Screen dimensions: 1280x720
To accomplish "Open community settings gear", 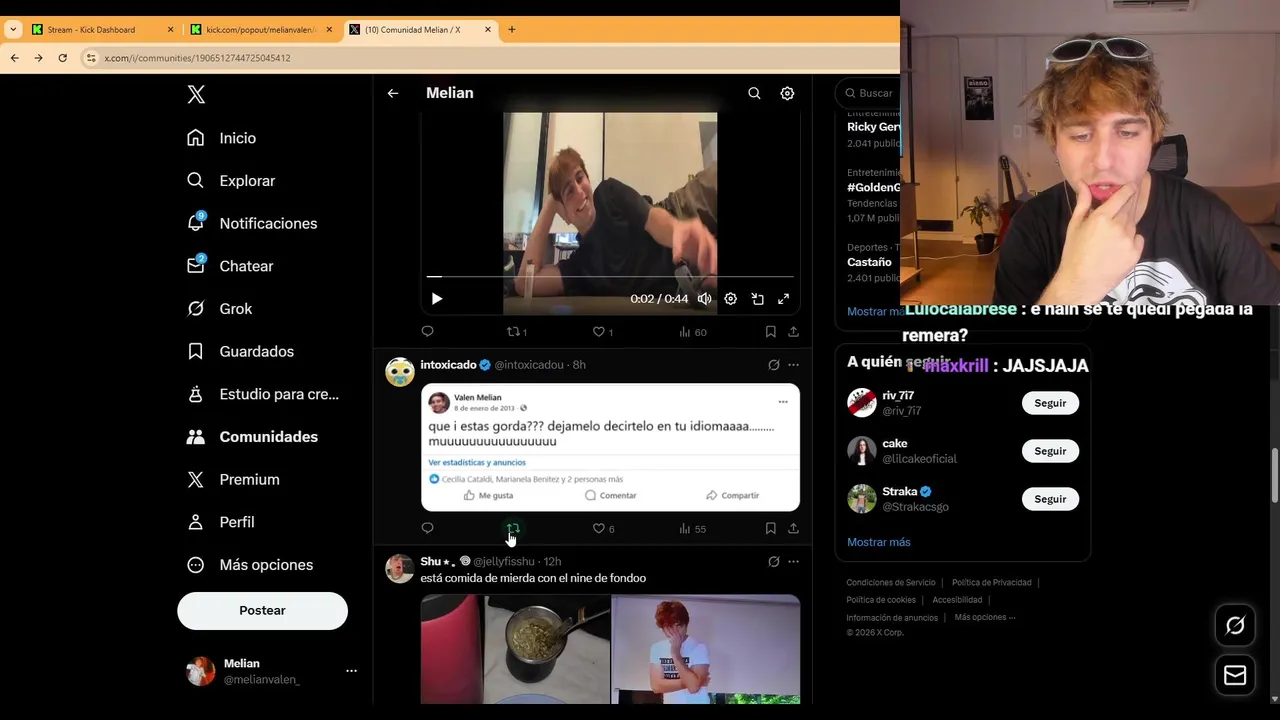I will 787,93.
